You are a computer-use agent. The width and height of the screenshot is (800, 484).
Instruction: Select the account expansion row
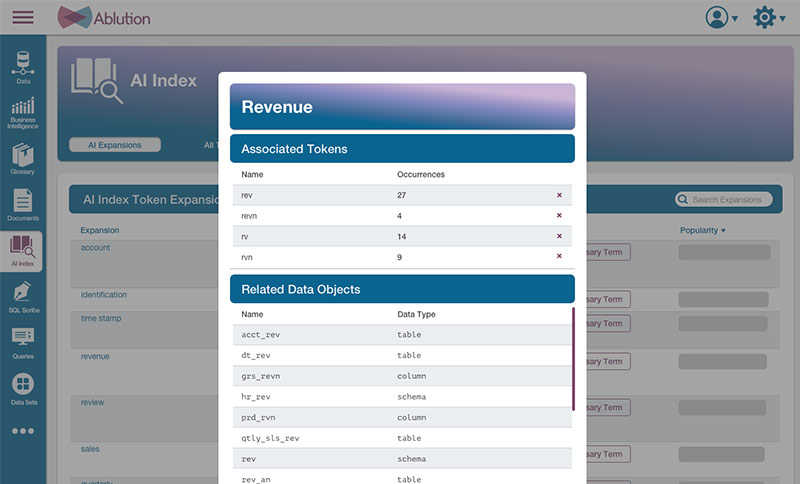tap(95, 248)
